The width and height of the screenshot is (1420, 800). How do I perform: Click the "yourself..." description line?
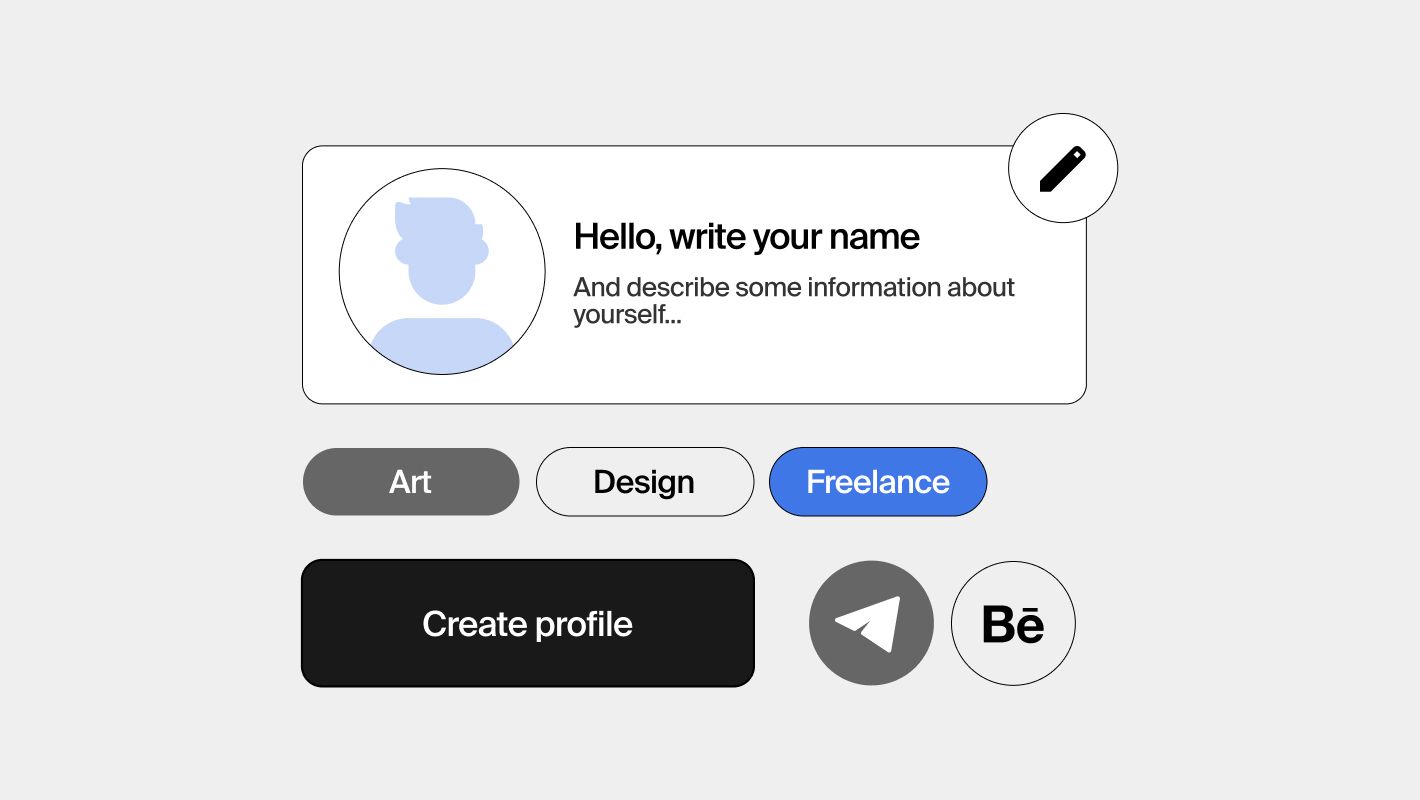(627, 316)
